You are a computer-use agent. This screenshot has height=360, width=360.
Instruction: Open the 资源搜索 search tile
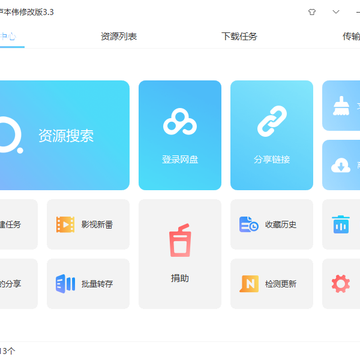[64, 135]
